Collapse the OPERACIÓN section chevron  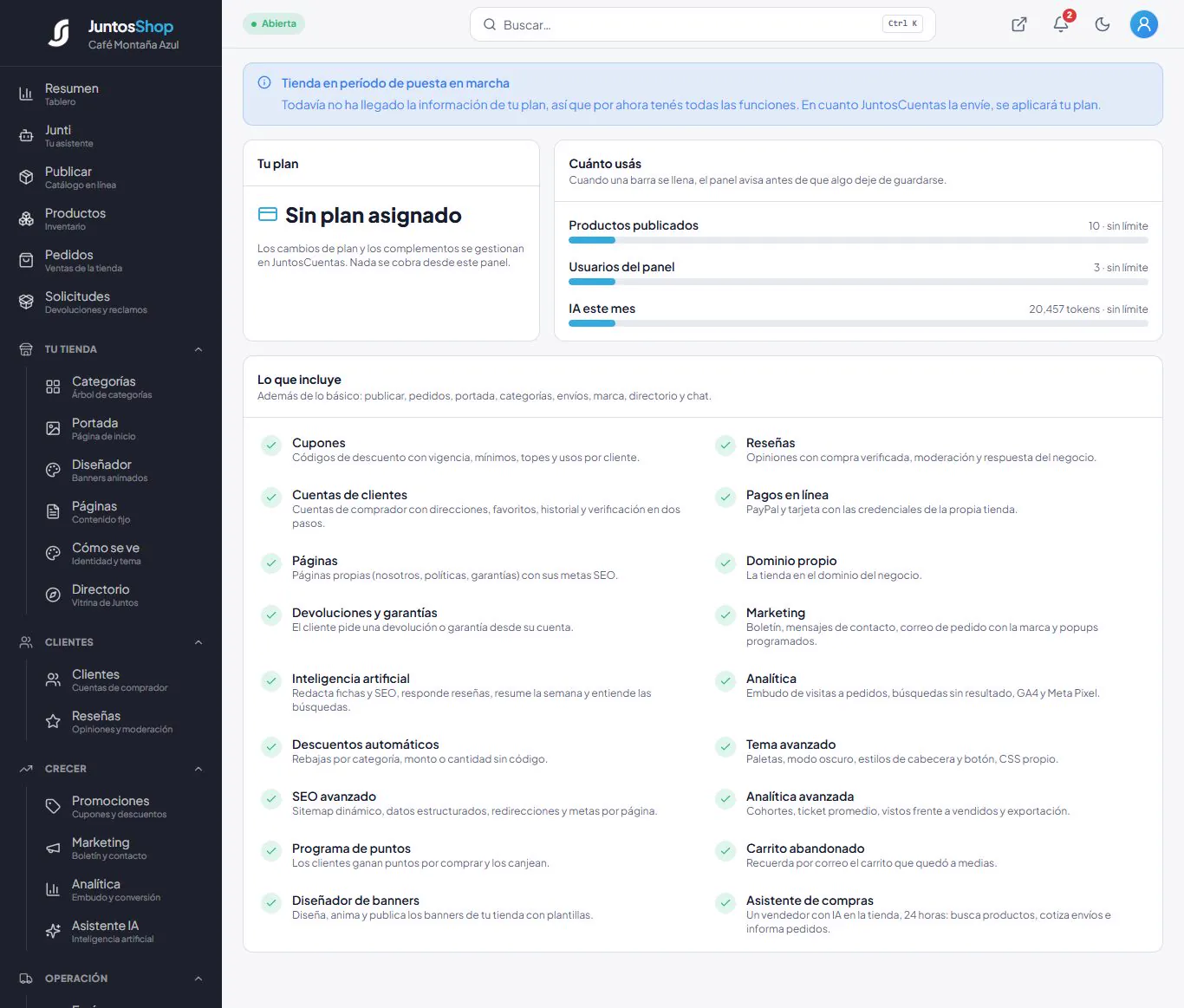tap(198, 979)
